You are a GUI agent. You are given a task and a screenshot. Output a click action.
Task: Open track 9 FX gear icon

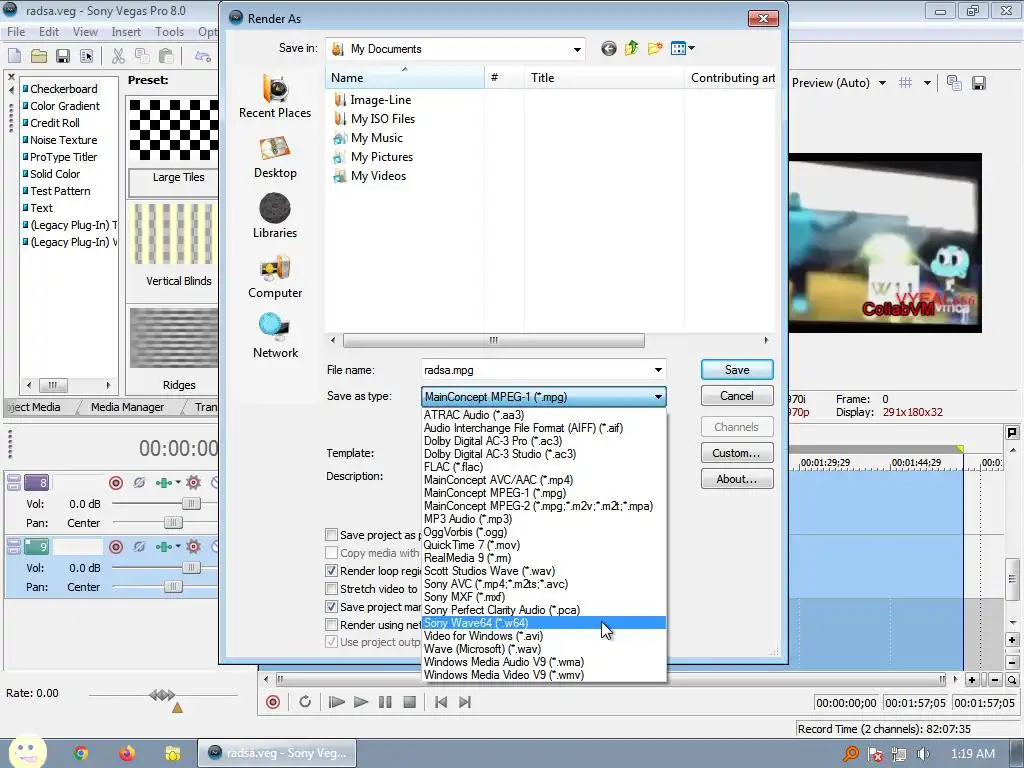193,547
